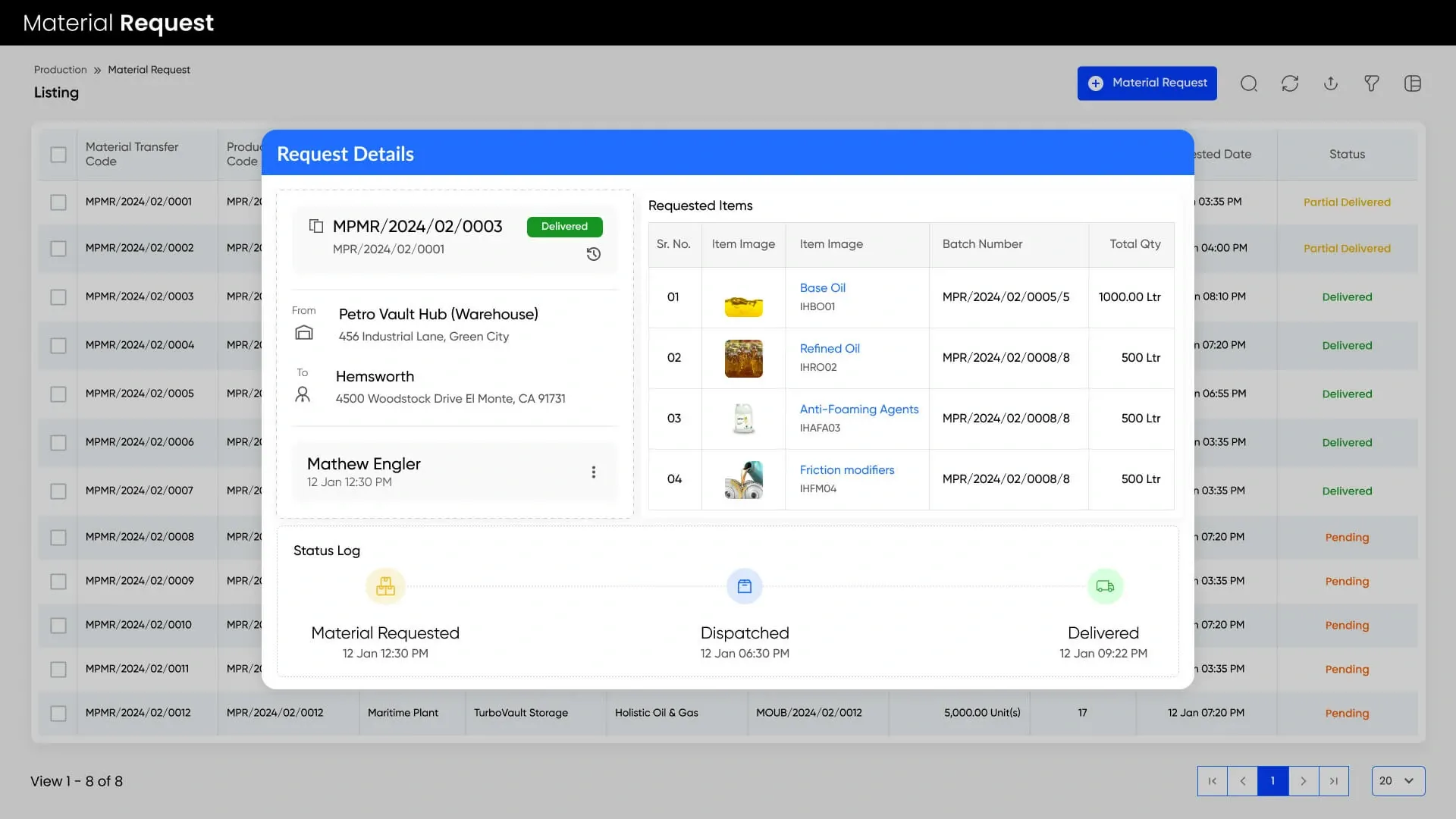Open the history clock icon
Image resolution: width=1456 pixels, height=819 pixels.
594,254
